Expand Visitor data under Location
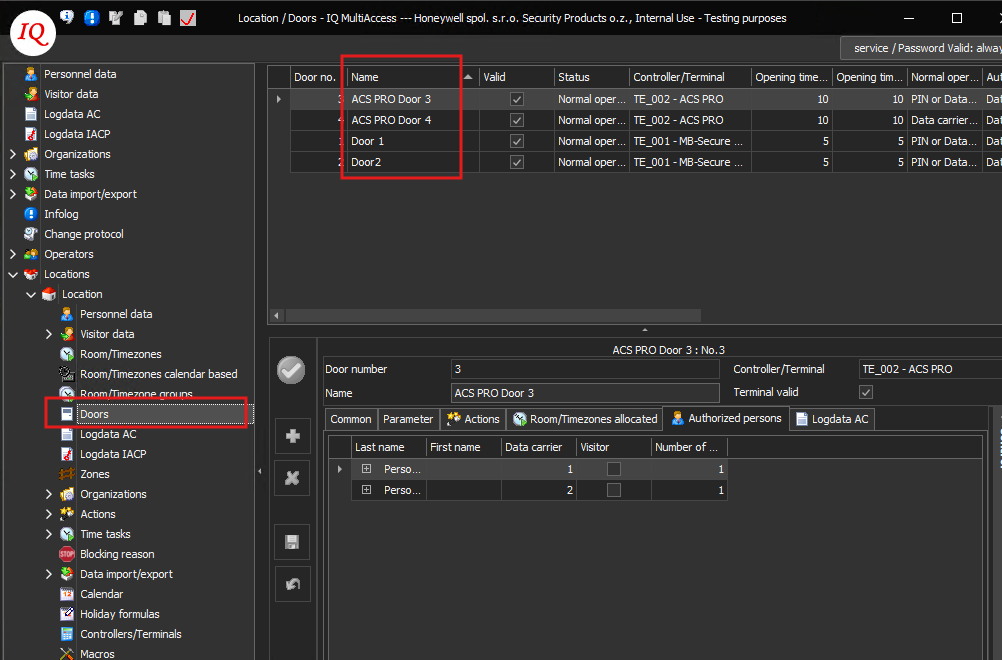This screenshot has width=1002, height=660. pyautogui.click(x=49, y=334)
